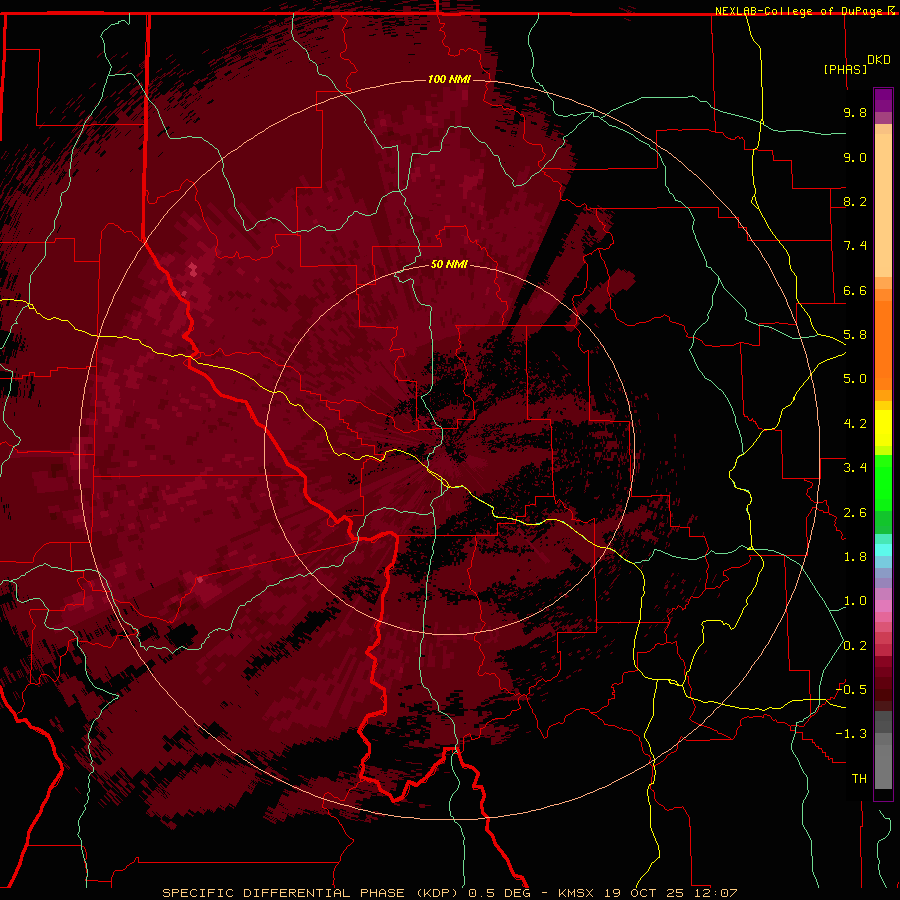Click the "TH" label at the scale bottom
900x900 pixels.
[859, 779]
